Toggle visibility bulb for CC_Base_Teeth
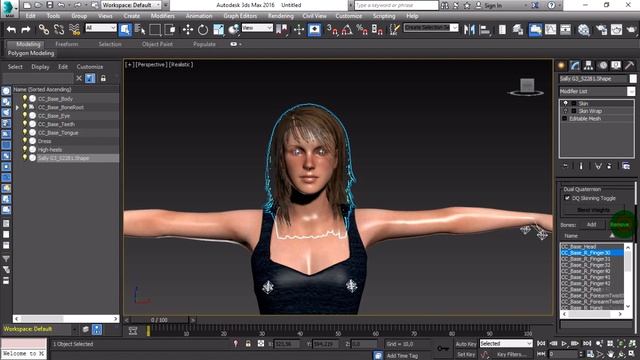 pos(24,124)
